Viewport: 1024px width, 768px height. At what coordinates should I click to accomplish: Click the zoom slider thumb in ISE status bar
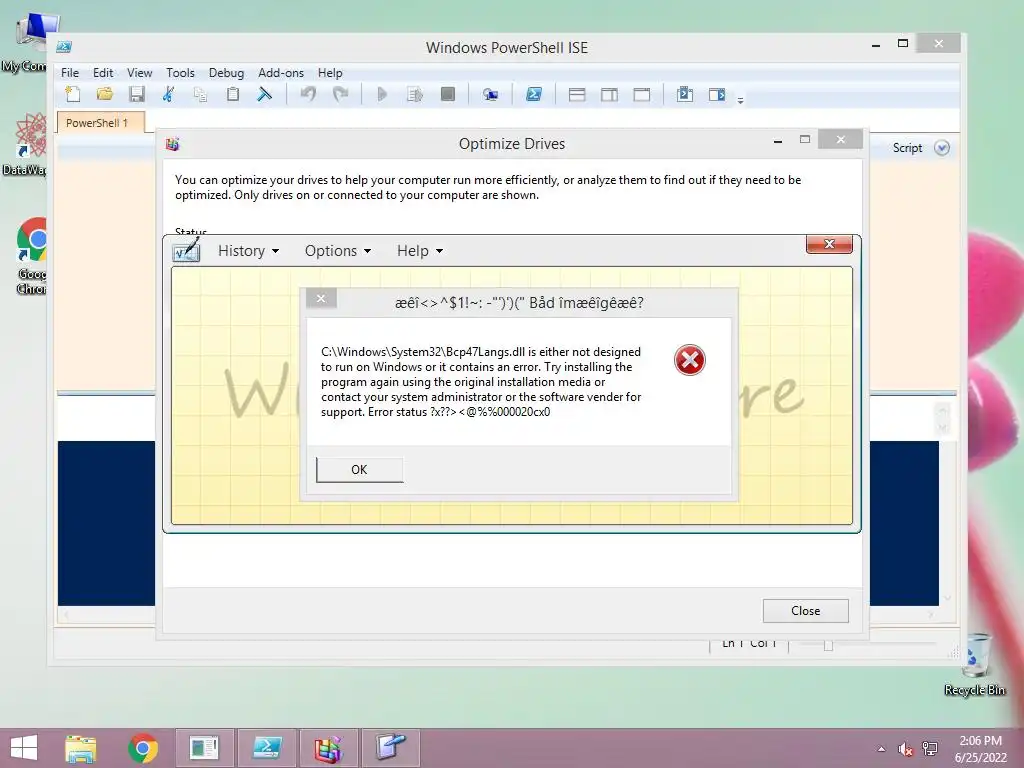coord(828,646)
